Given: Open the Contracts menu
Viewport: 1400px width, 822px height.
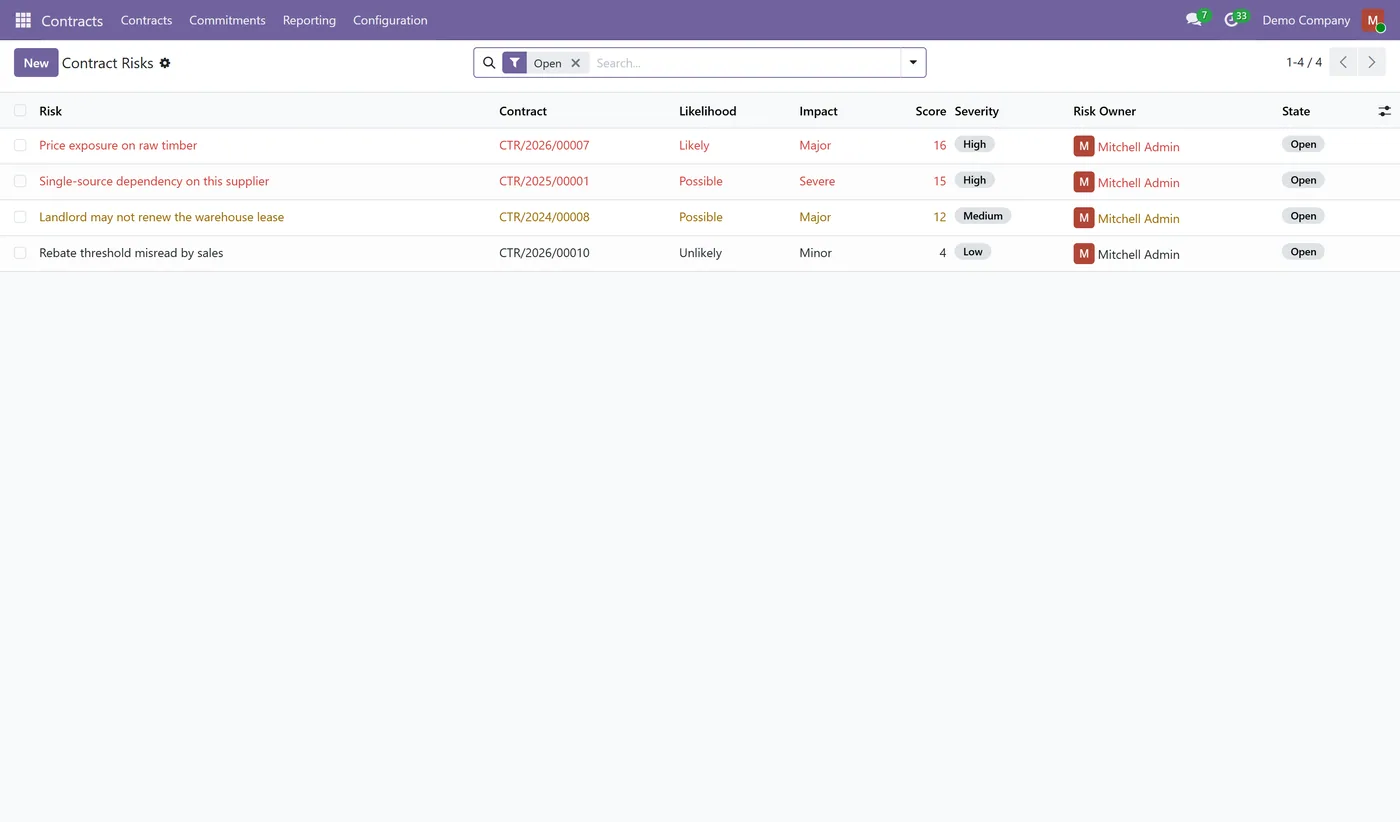Looking at the screenshot, I should pyautogui.click(x=146, y=20).
